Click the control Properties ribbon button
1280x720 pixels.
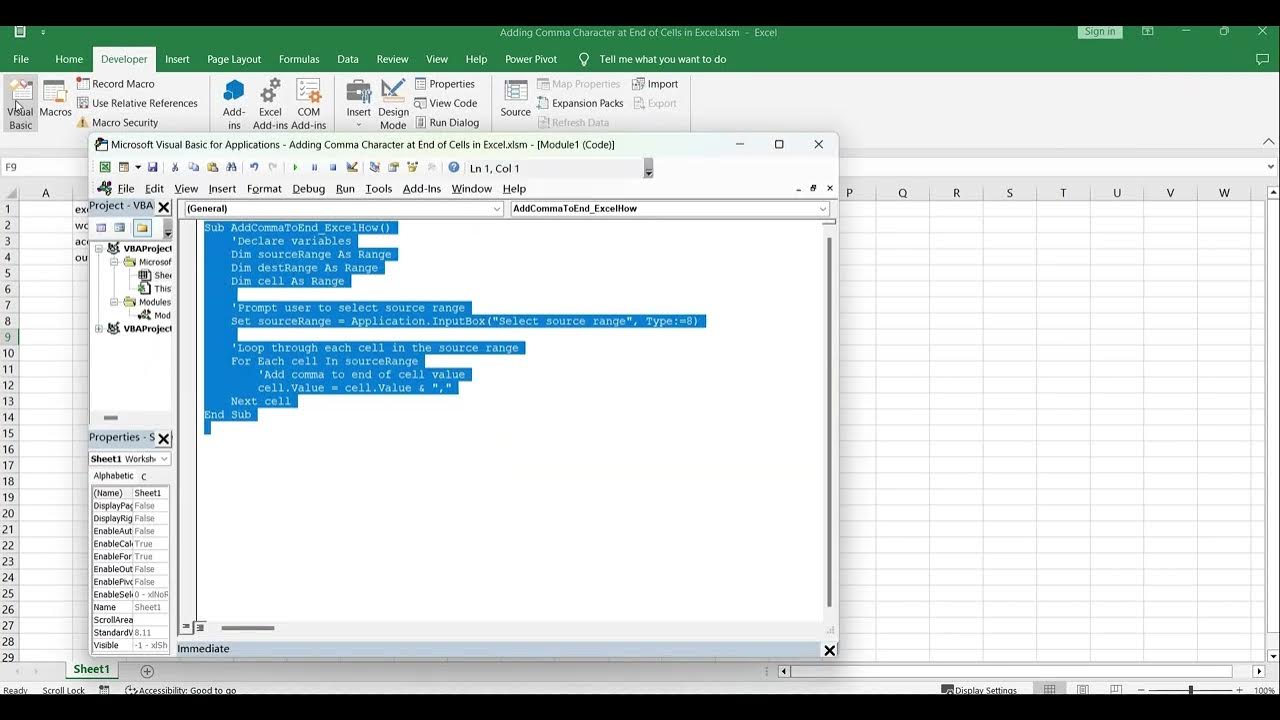click(444, 84)
